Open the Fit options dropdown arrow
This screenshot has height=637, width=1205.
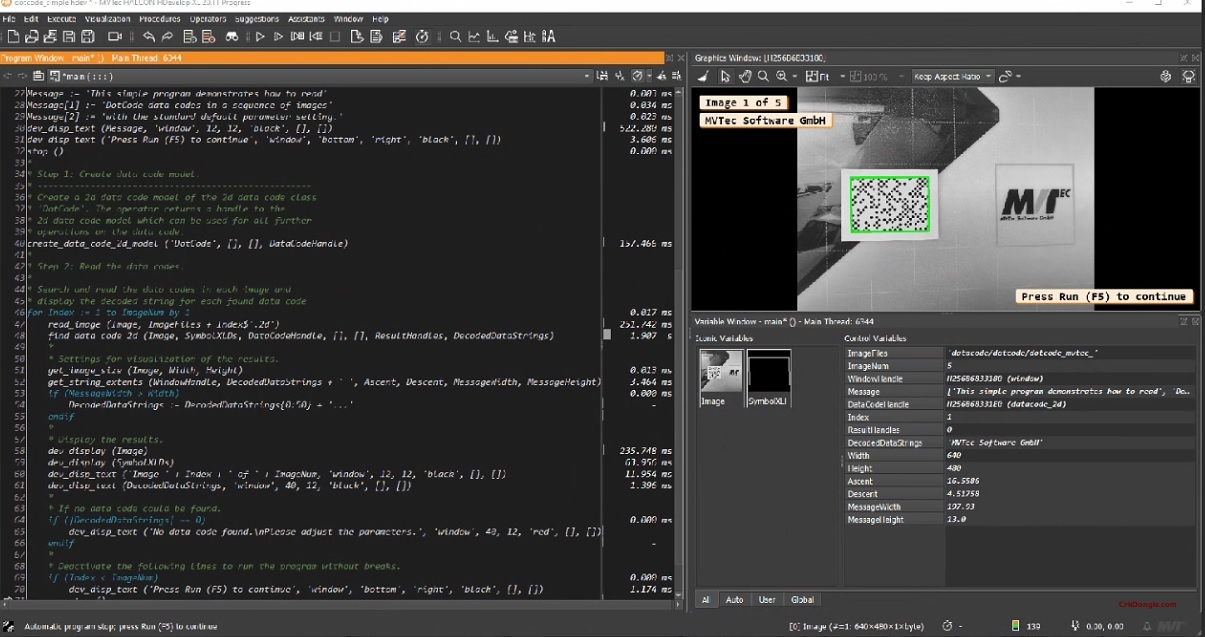click(843, 76)
